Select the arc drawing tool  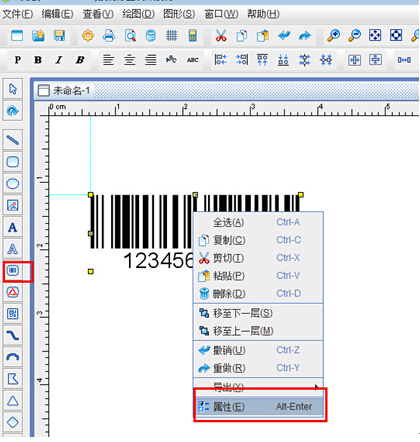pyautogui.click(x=13, y=357)
